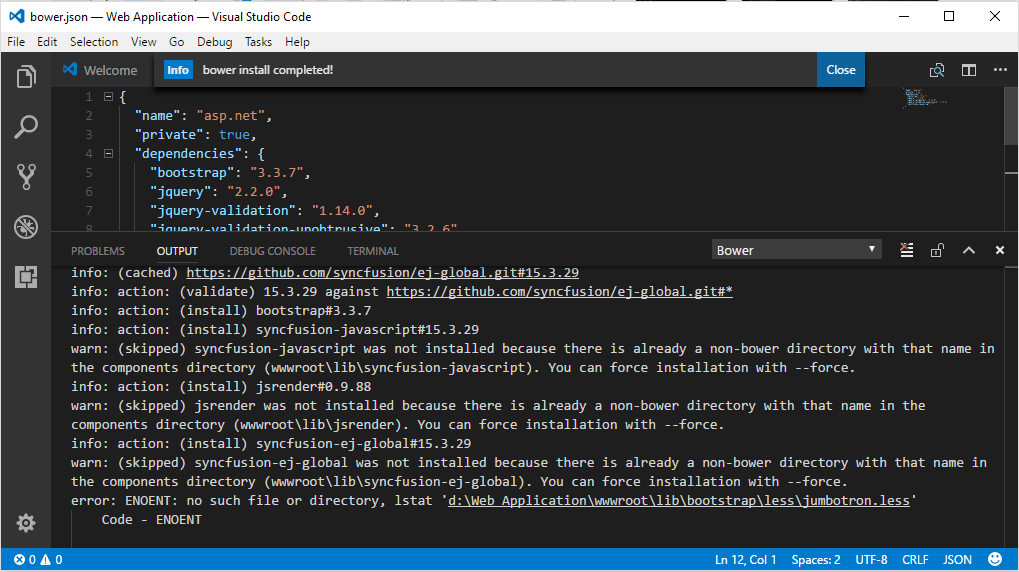Switch to the TERMINAL panel tab
The image size is (1019, 572).
[x=372, y=251]
